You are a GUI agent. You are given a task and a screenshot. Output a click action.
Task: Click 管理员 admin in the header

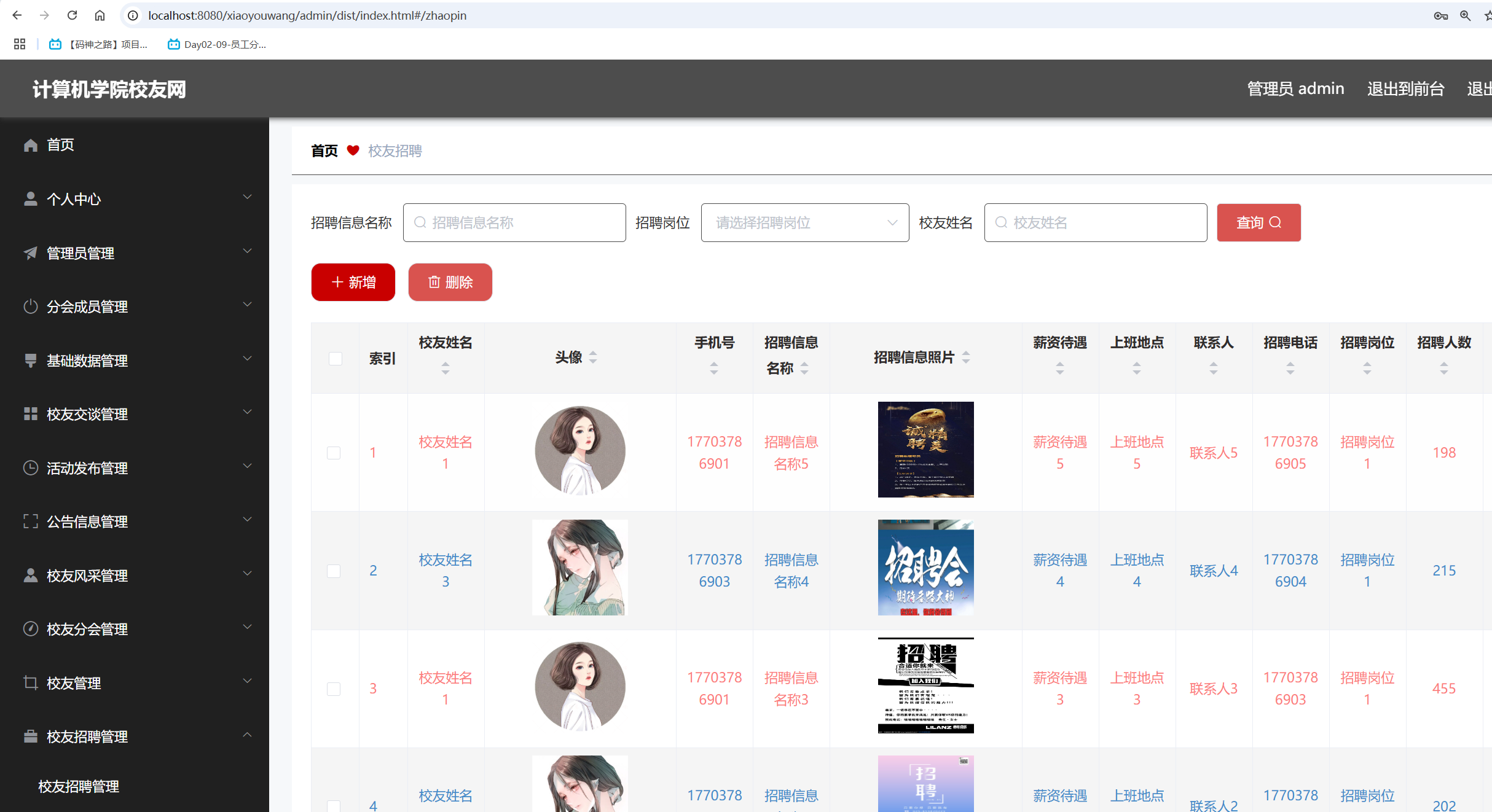[x=1295, y=89]
